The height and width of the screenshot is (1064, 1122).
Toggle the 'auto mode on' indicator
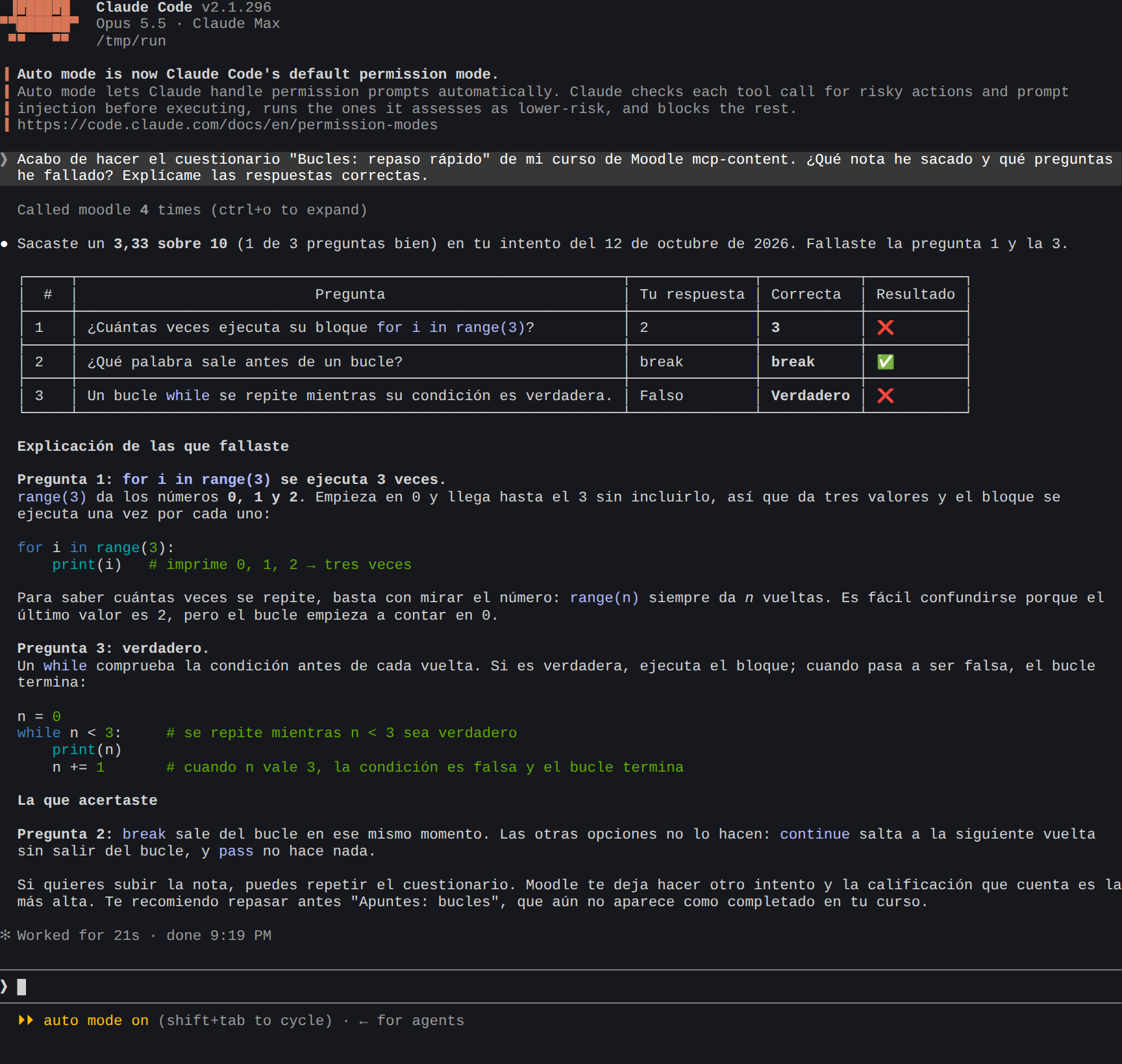(96, 1020)
